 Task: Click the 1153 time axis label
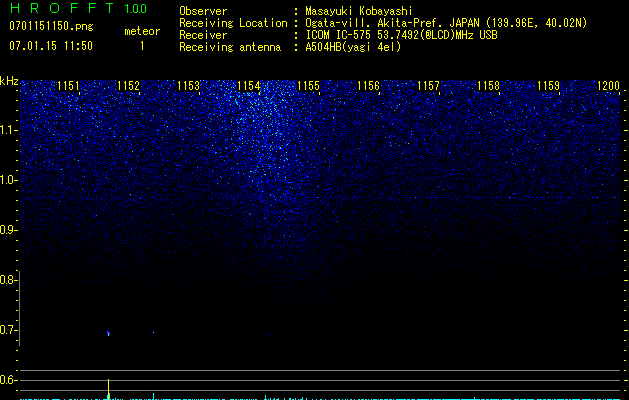coord(189,85)
